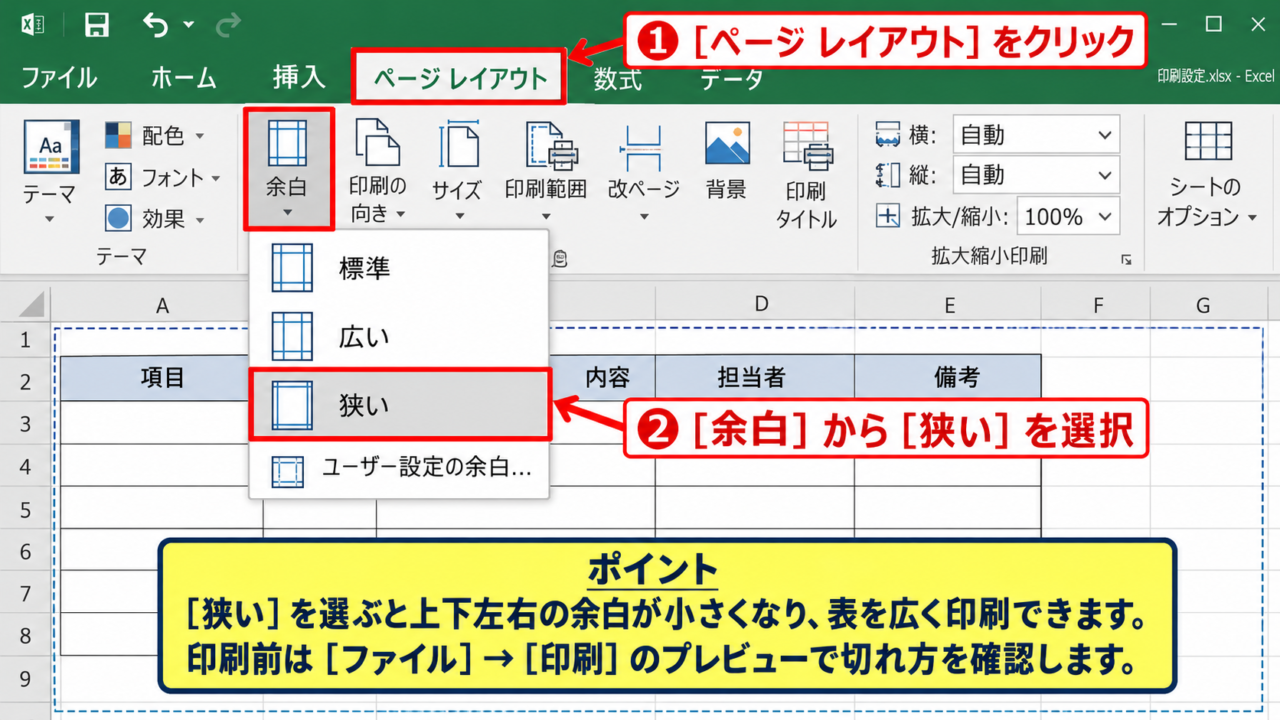Open the 横 width 自動 combo box
Screen dimensions: 1280x720
coord(1036,135)
